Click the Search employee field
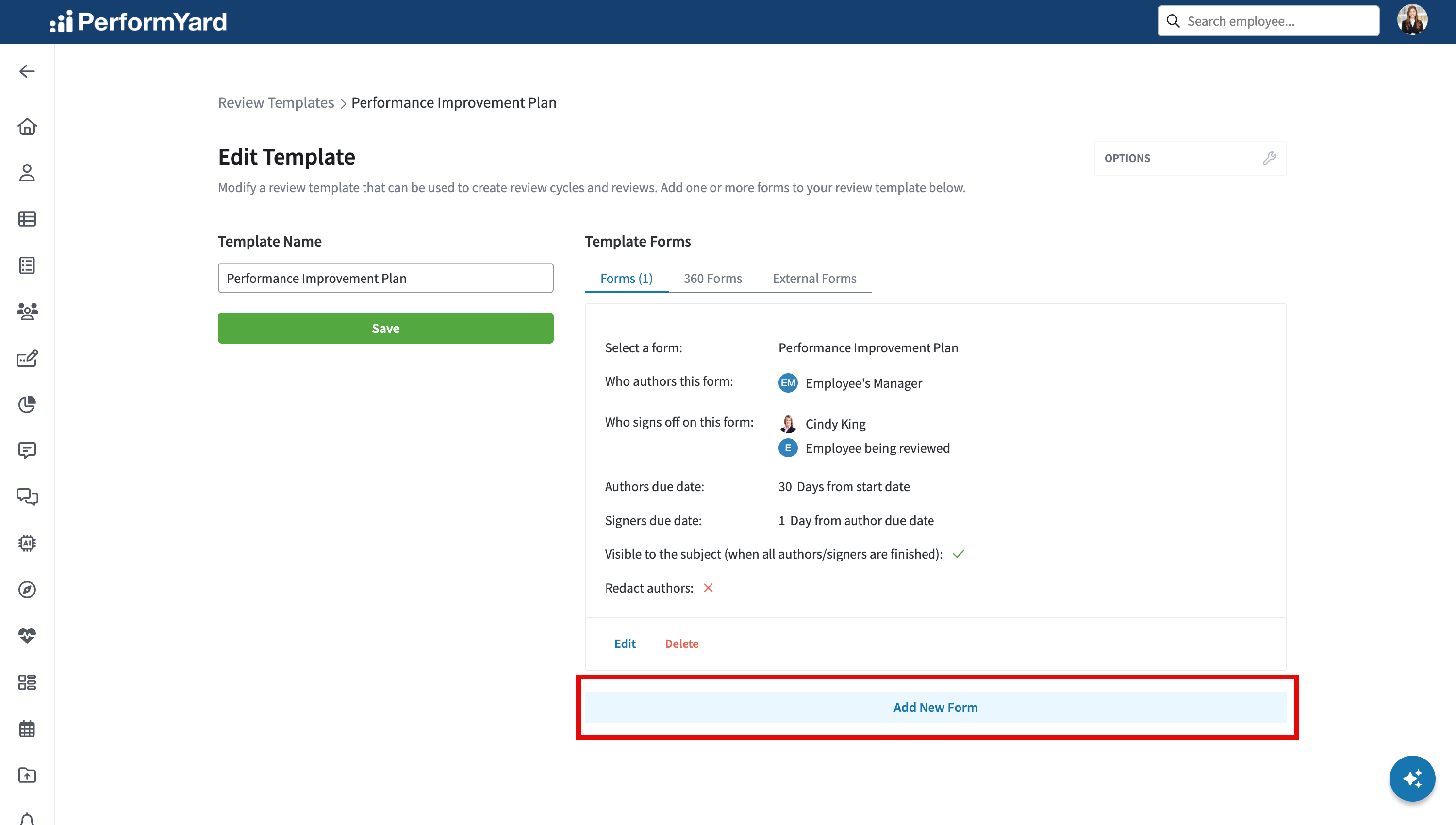Viewport: 1456px width, 825px height. point(1269,21)
